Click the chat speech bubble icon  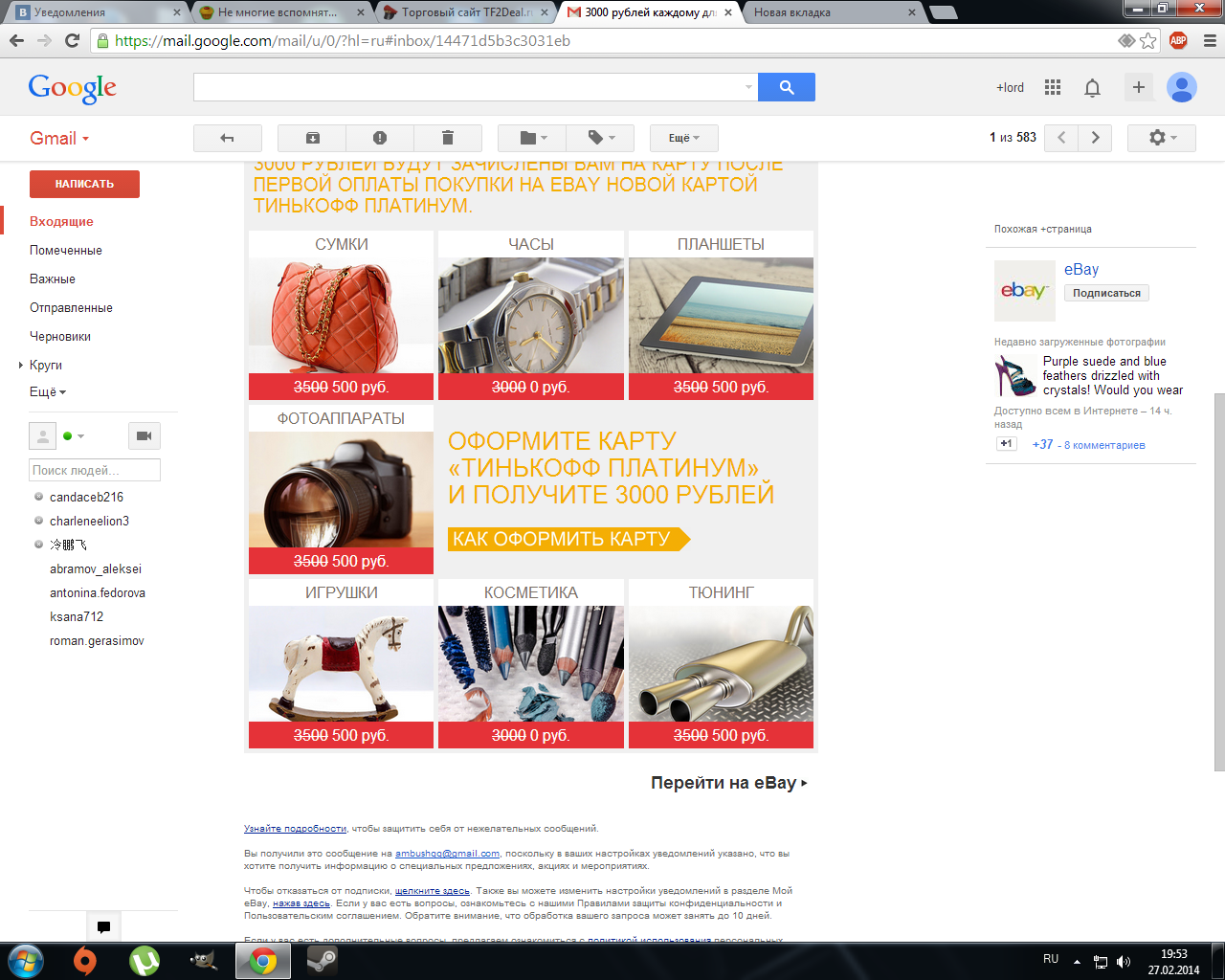click(x=103, y=926)
